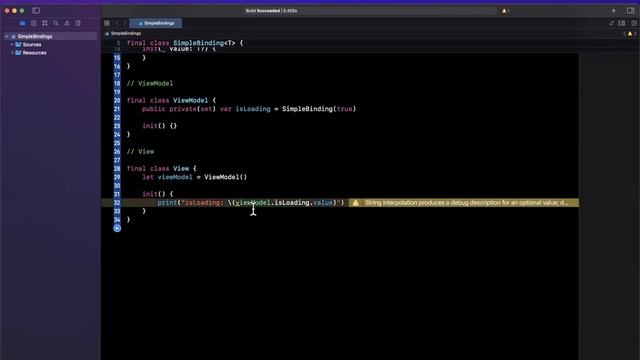This screenshot has height=360, width=640.
Task: Click the warning count in activity bar
Action: point(505,11)
